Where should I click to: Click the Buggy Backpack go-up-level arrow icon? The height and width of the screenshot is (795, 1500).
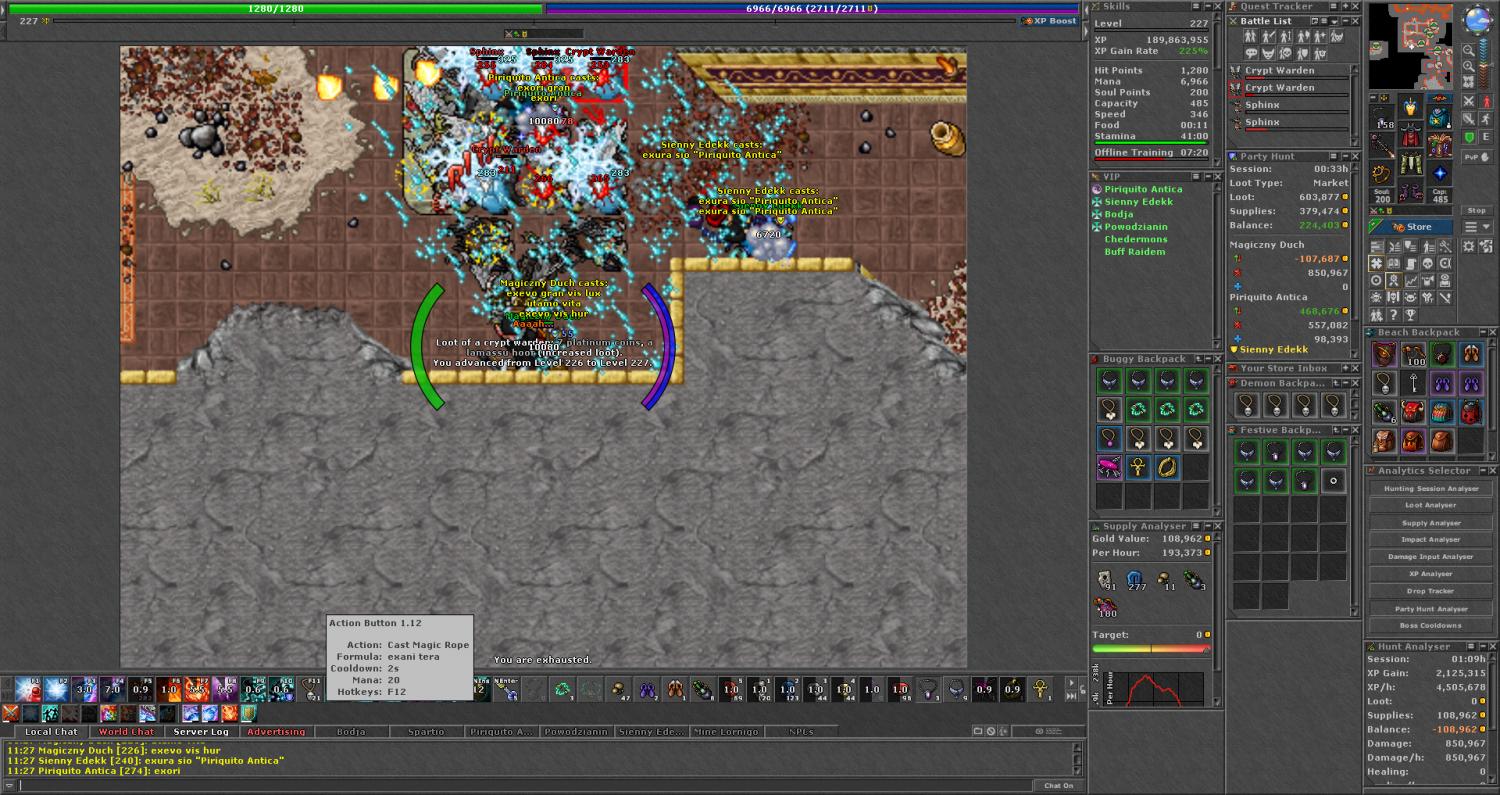point(1199,359)
